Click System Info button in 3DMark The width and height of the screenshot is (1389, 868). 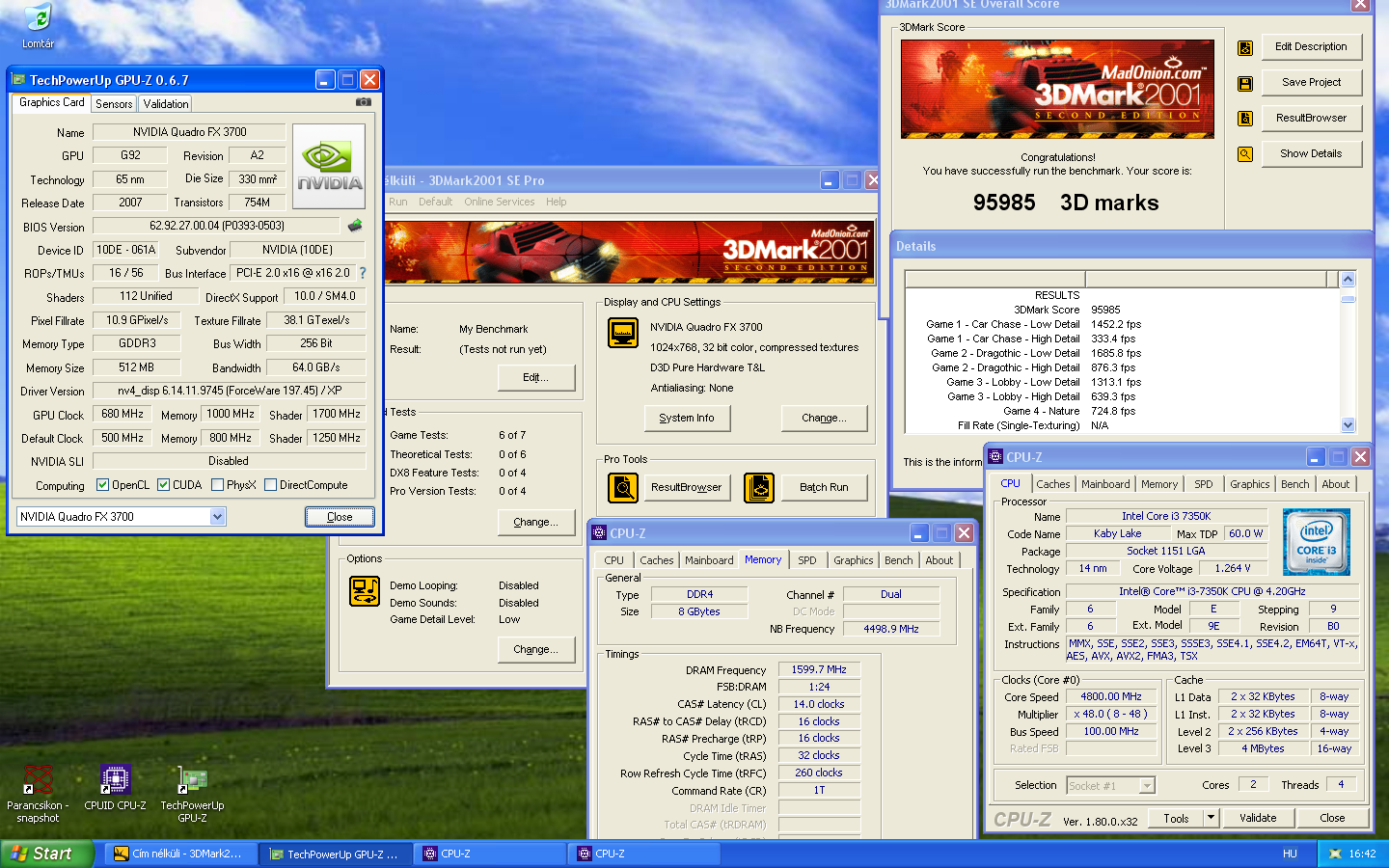687,418
